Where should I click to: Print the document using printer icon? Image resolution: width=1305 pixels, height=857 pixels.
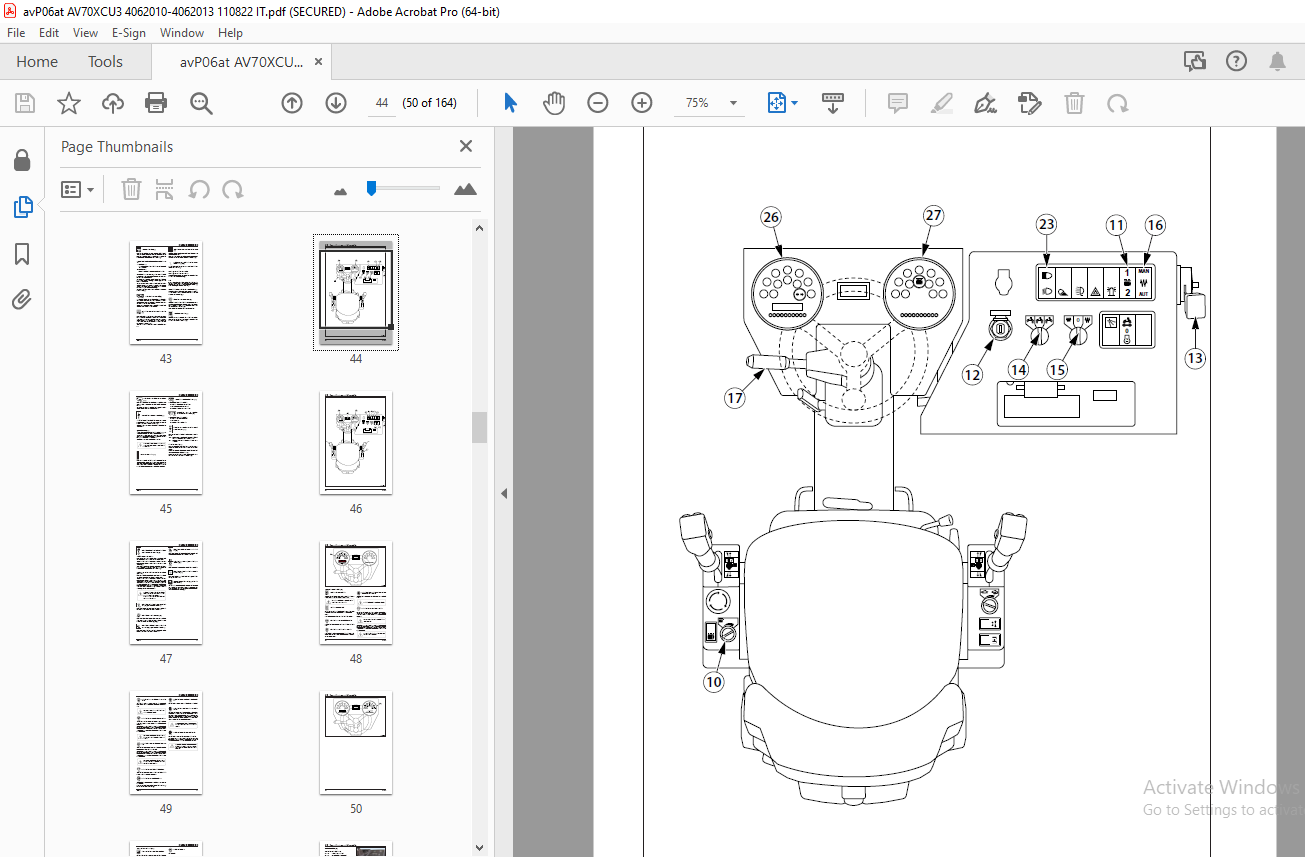point(156,103)
